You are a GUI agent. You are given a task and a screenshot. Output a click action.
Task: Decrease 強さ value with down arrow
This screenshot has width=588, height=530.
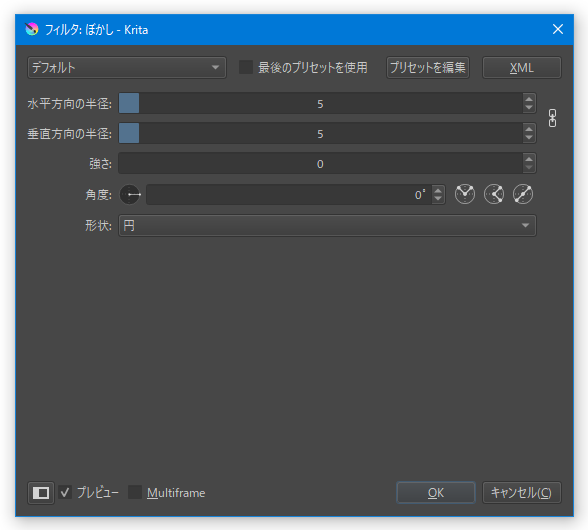(529, 168)
